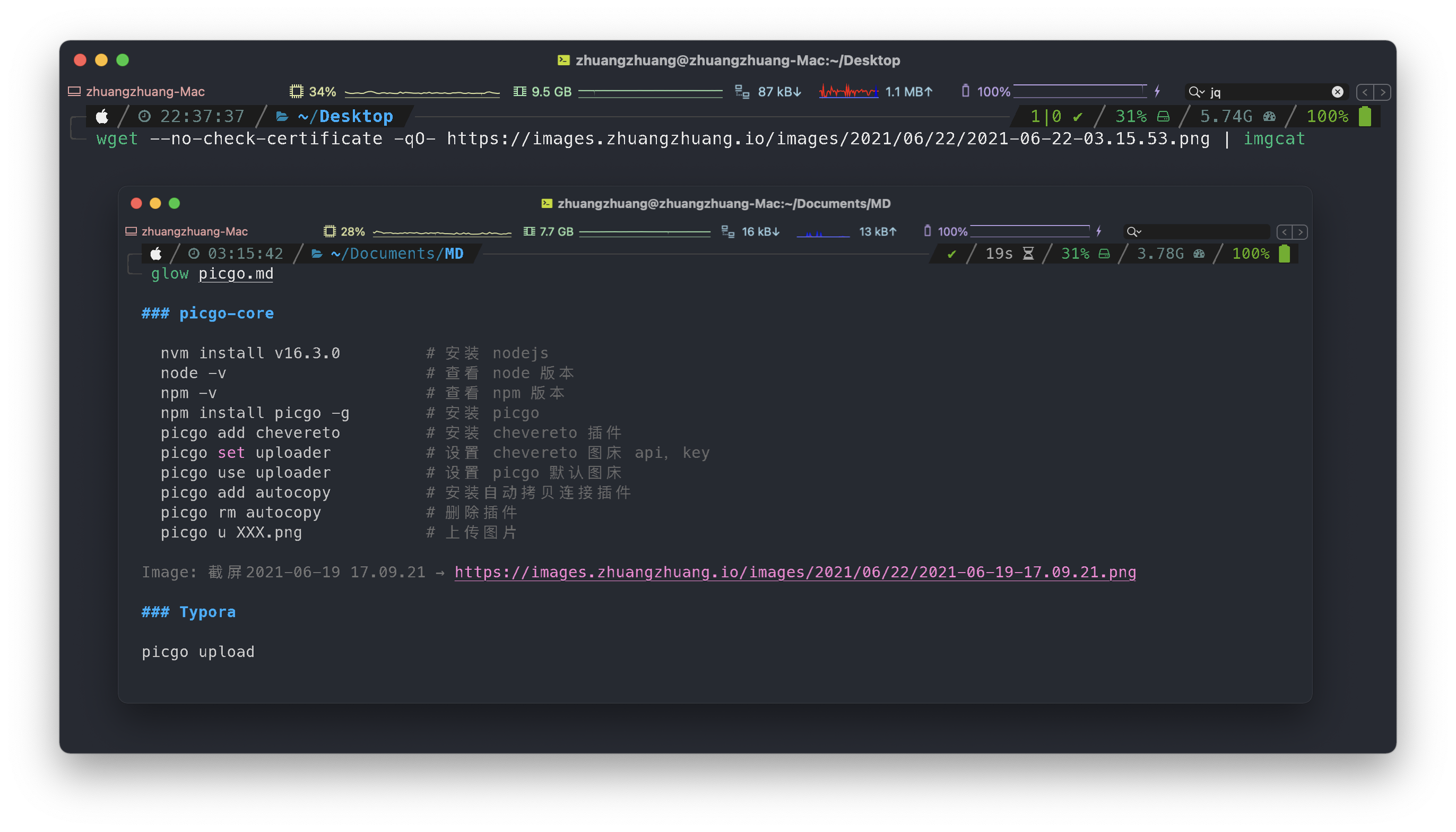Click the Apple logo in the Documents/MD prompt

(156, 254)
